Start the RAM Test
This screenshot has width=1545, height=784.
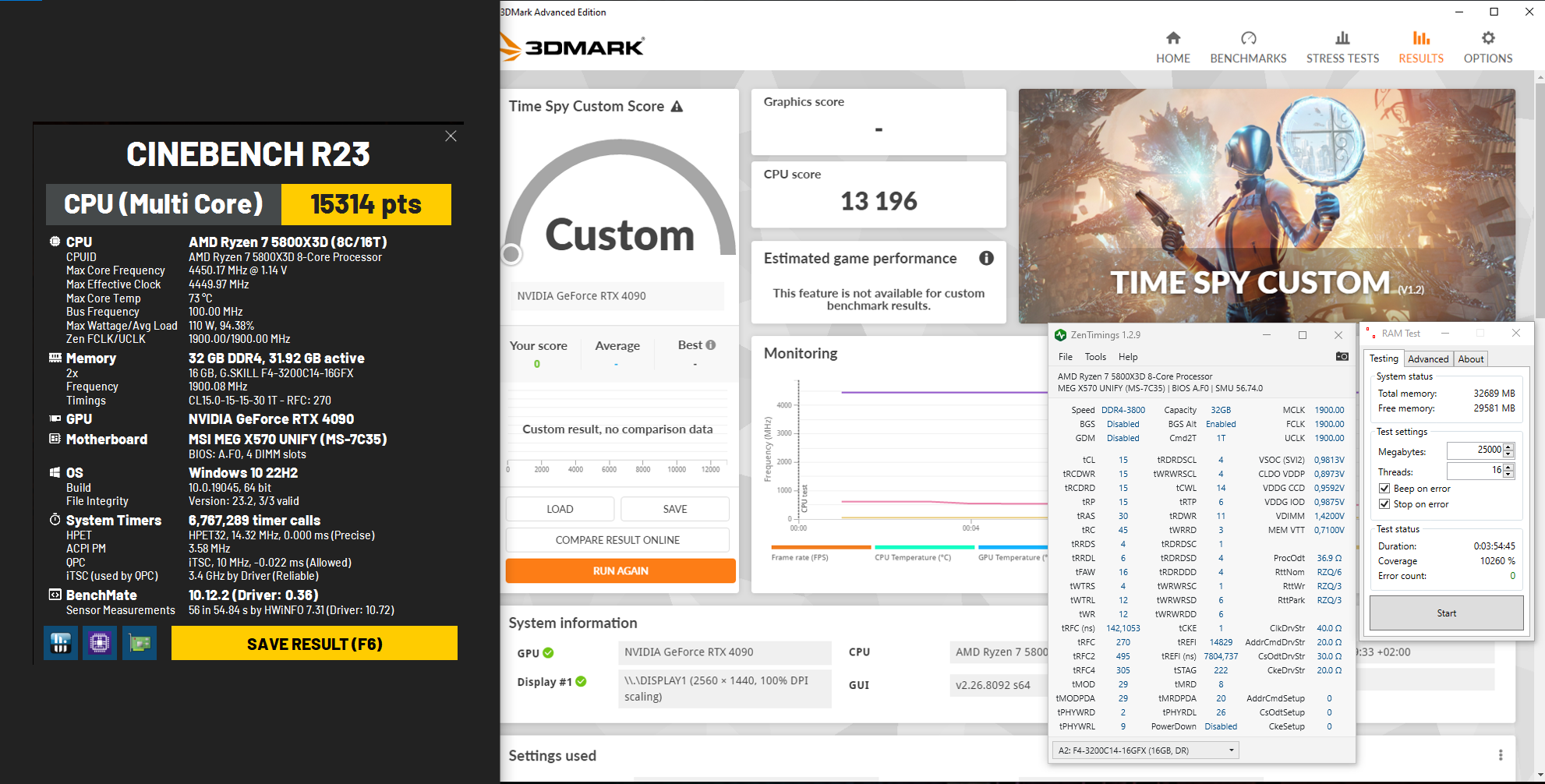coord(1446,613)
